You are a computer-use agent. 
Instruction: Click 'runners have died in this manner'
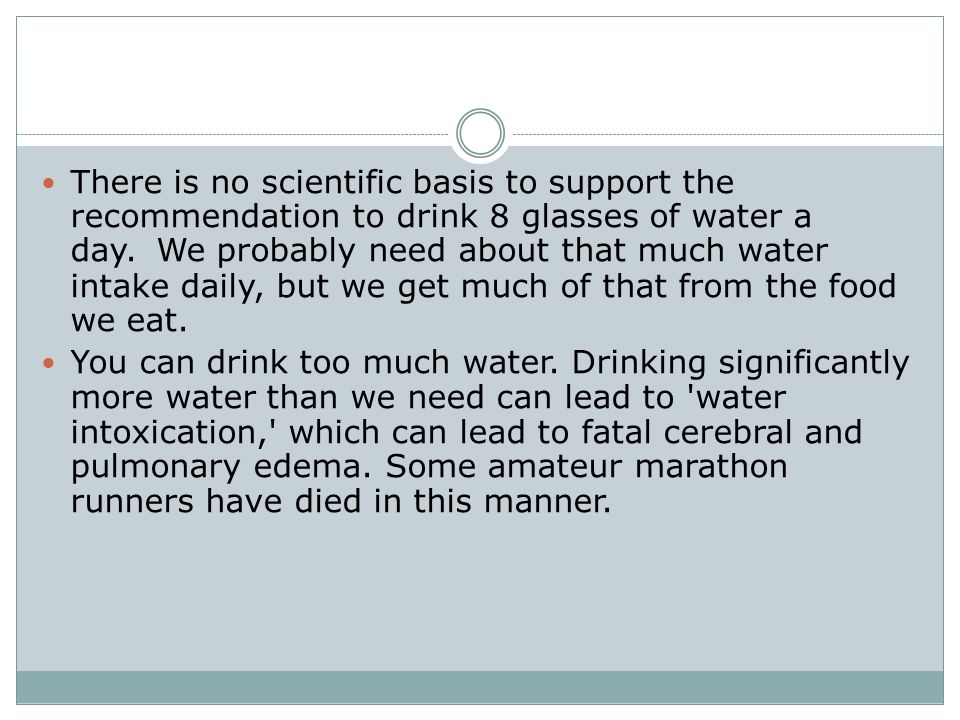[339, 501]
